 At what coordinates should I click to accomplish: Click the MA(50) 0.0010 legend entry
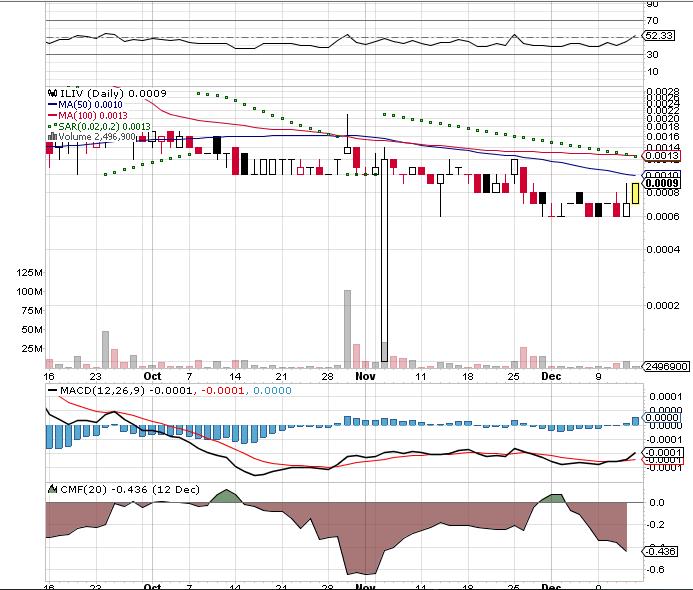tap(85, 104)
